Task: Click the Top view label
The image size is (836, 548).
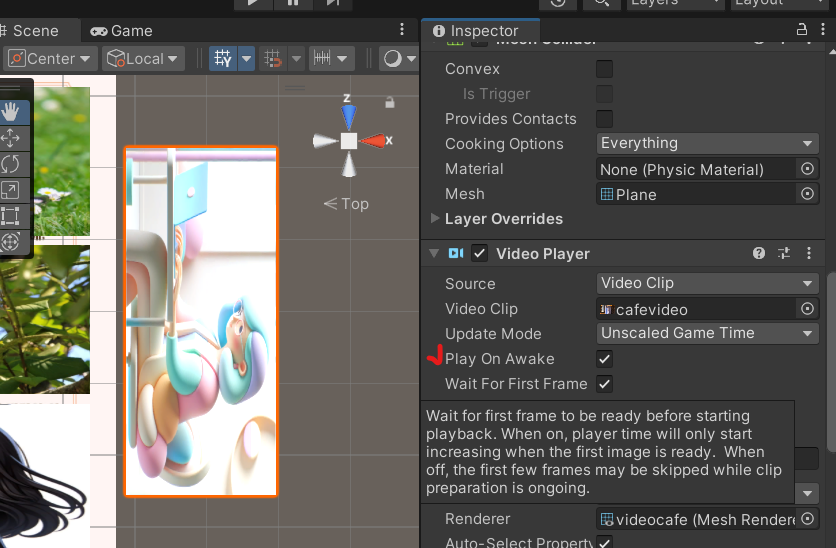Action: (355, 204)
